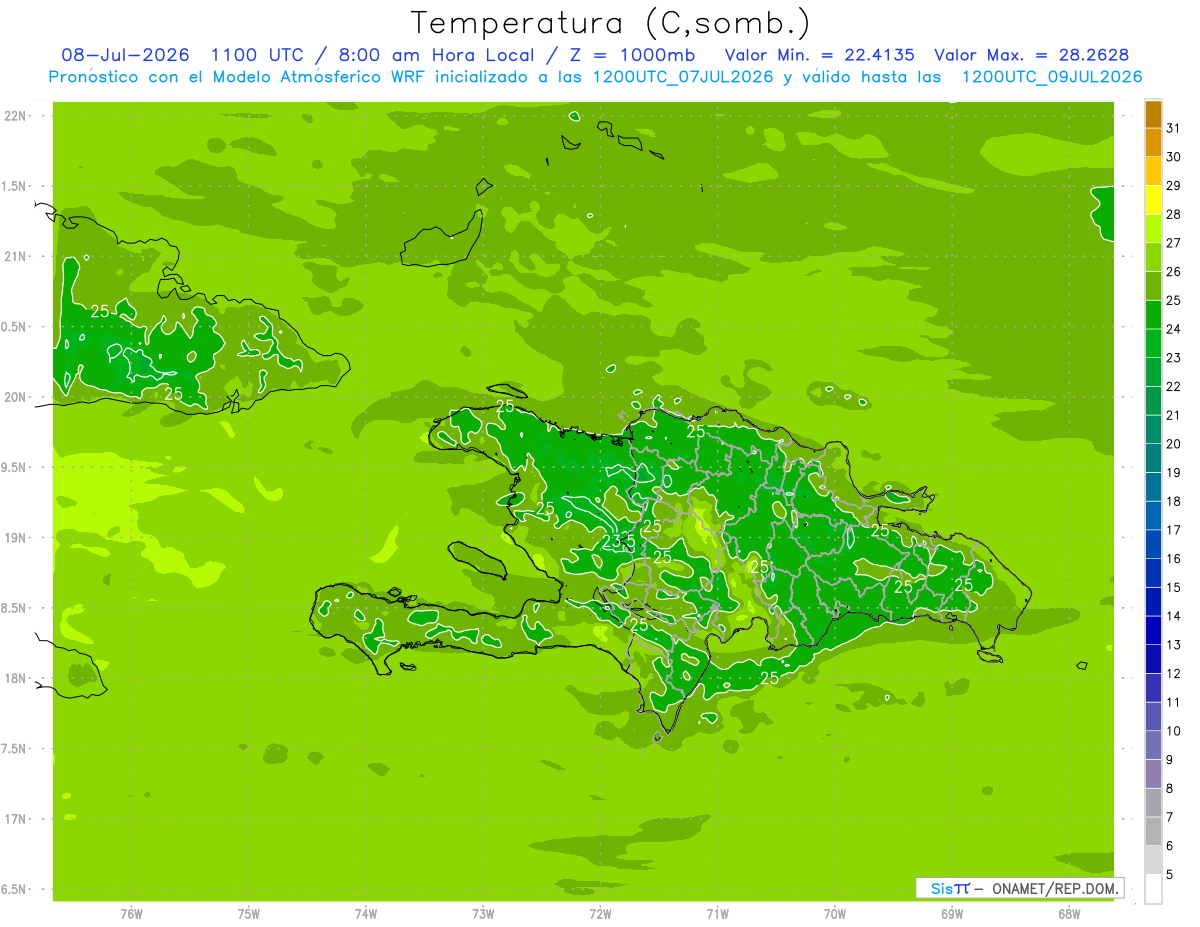Click the '9.5N' latitude axis label
The image size is (1200, 927).
[x=14, y=467]
